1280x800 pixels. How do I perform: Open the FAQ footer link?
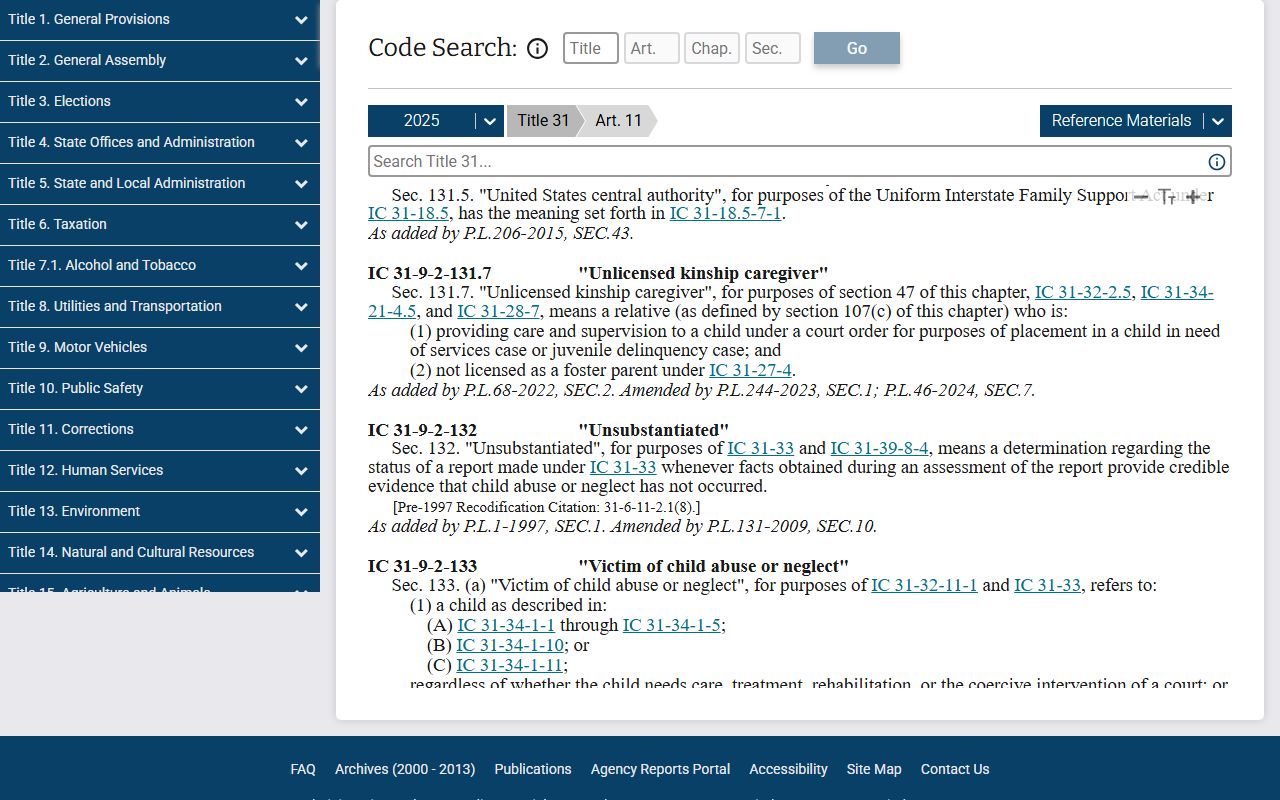(303, 770)
